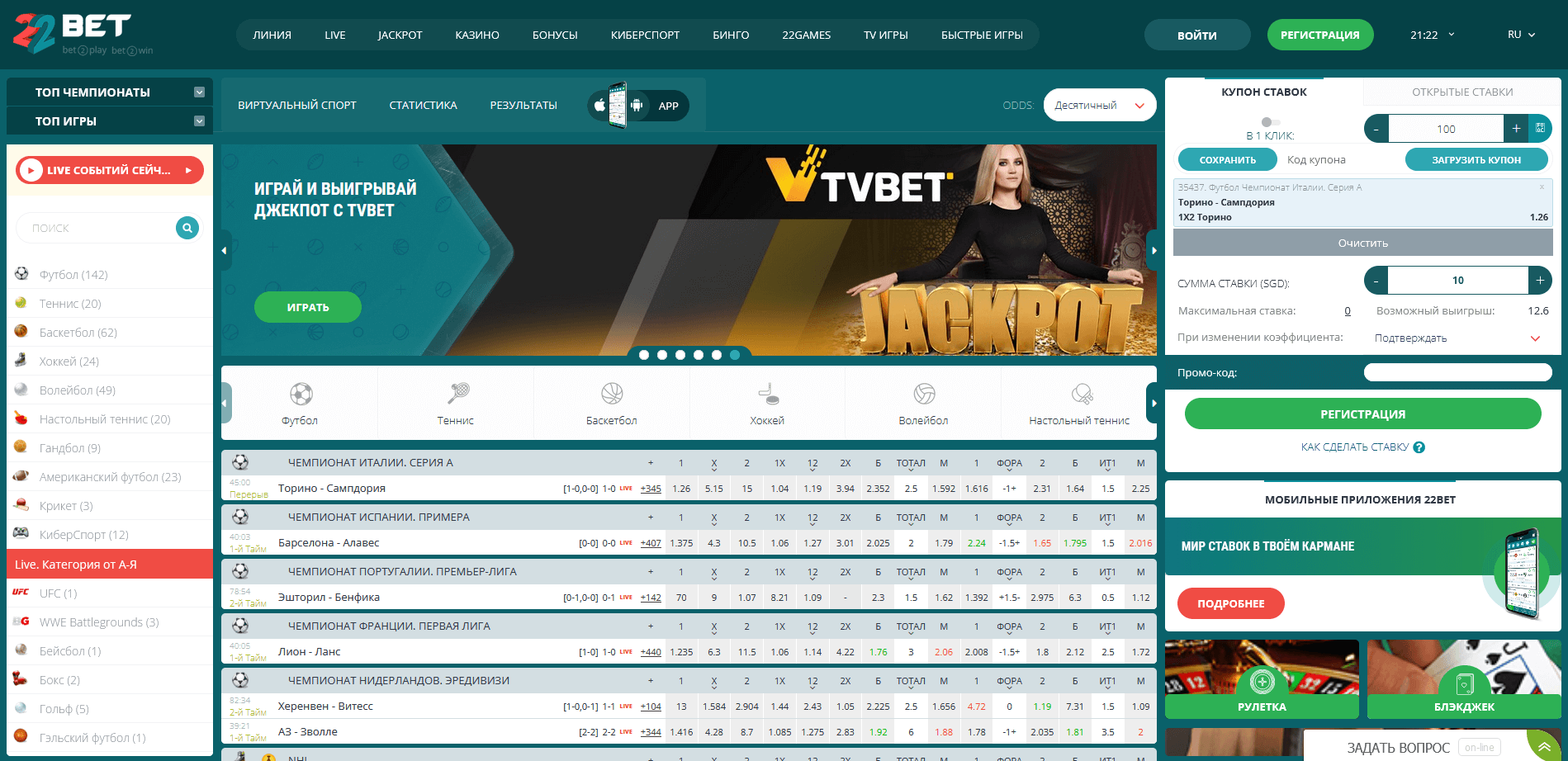Open Live. Категория от А-Я section

pyautogui.click(x=110, y=565)
